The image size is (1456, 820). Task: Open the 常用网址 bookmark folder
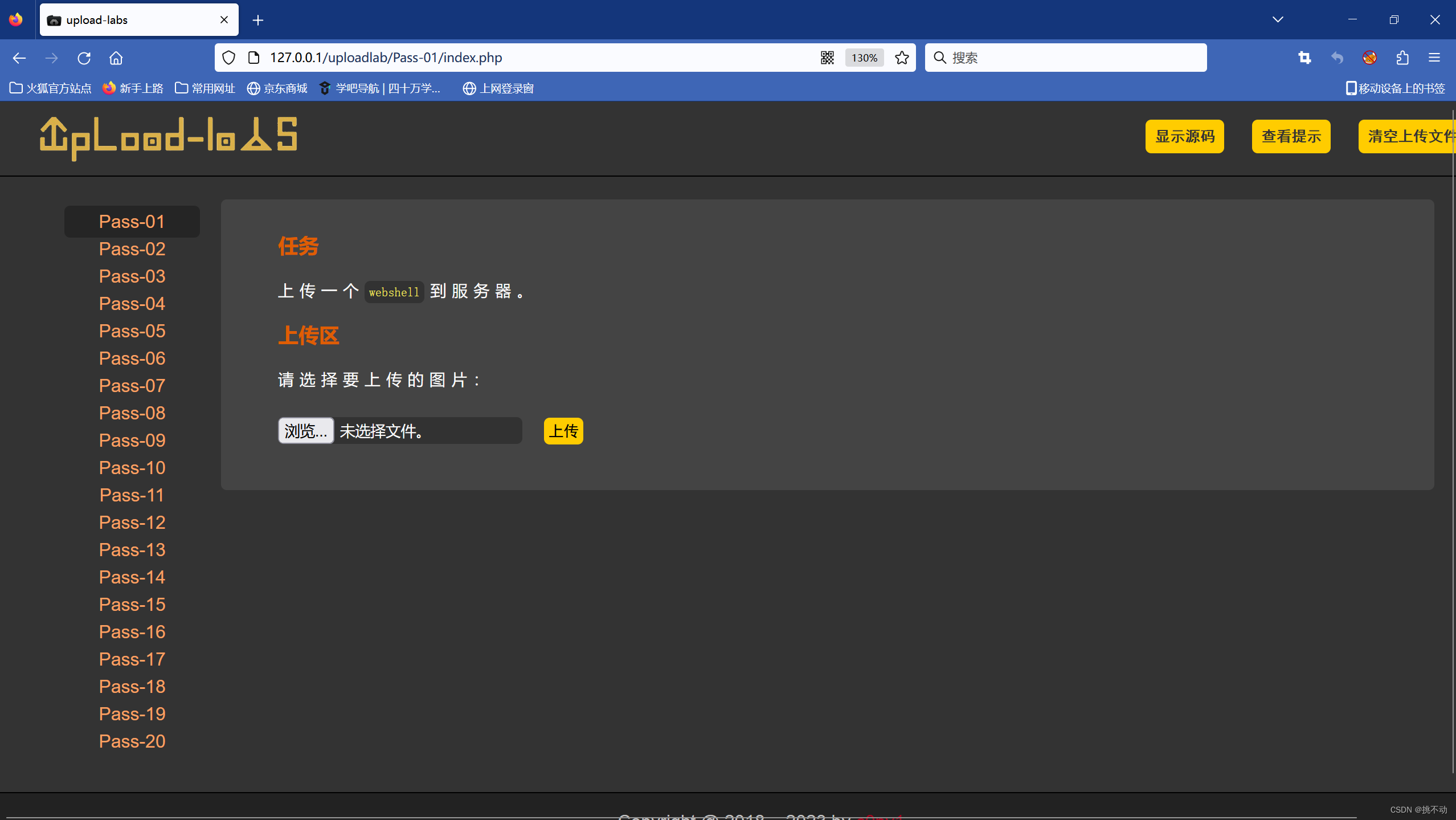(x=205, y=88)
